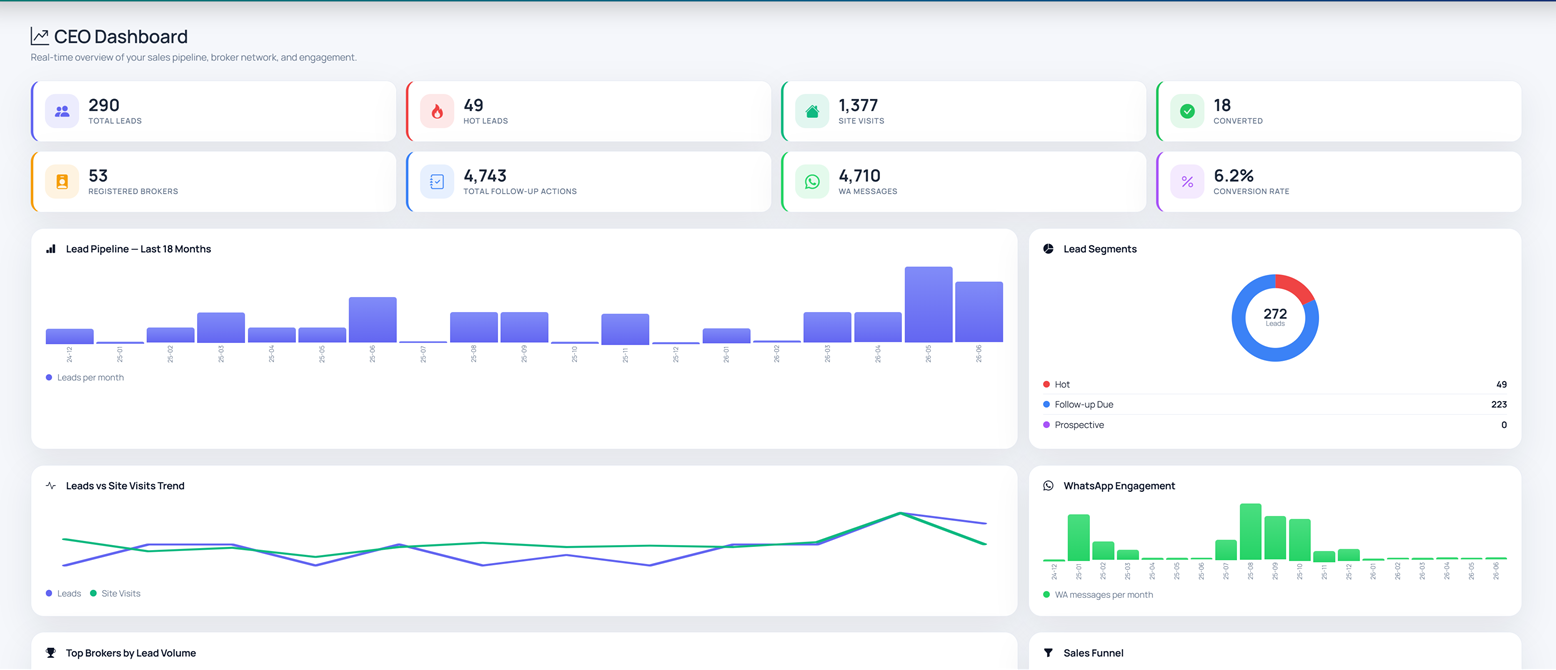Click the Follow-up Due count 223

[x=1498, y=405]
